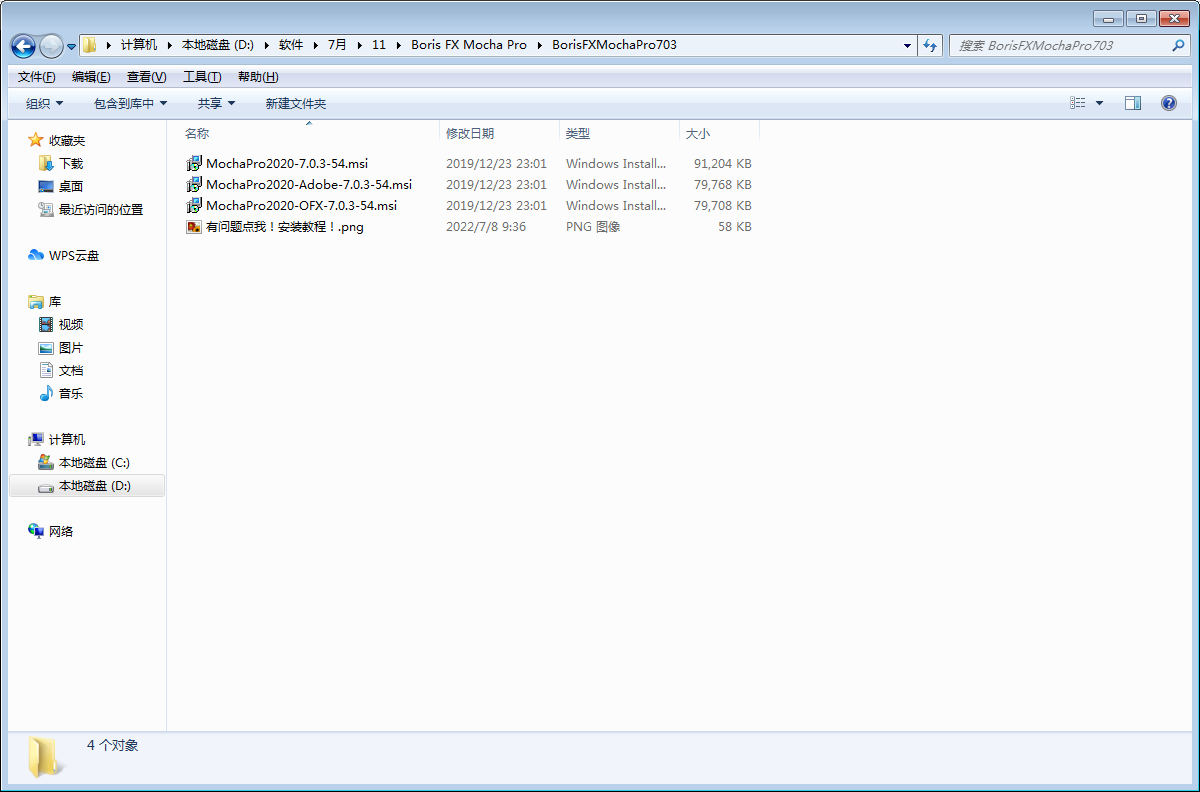Click the 计算机 icon in sidebar
Viewport: 1200px width, 792px height.
[x=36, y=439]
